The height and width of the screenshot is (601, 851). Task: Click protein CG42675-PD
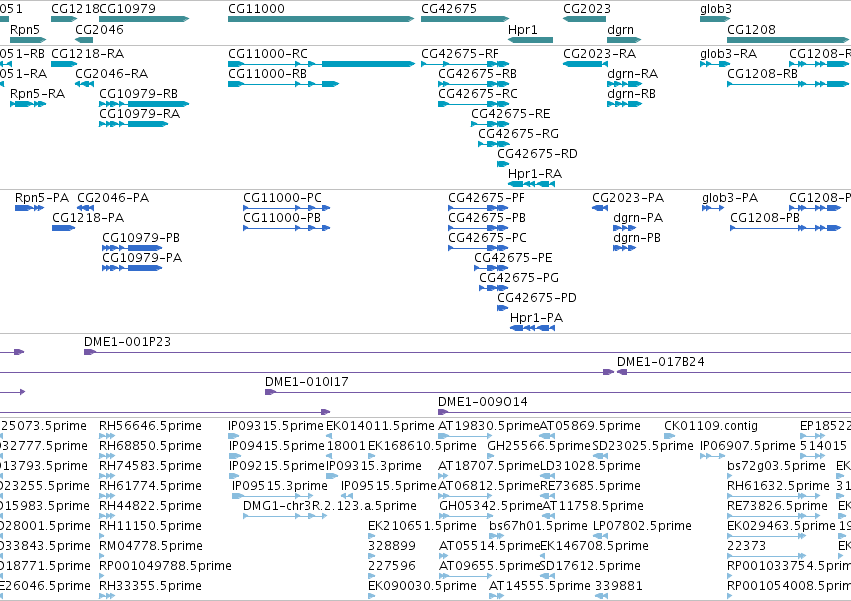click(x=503, y=308)
